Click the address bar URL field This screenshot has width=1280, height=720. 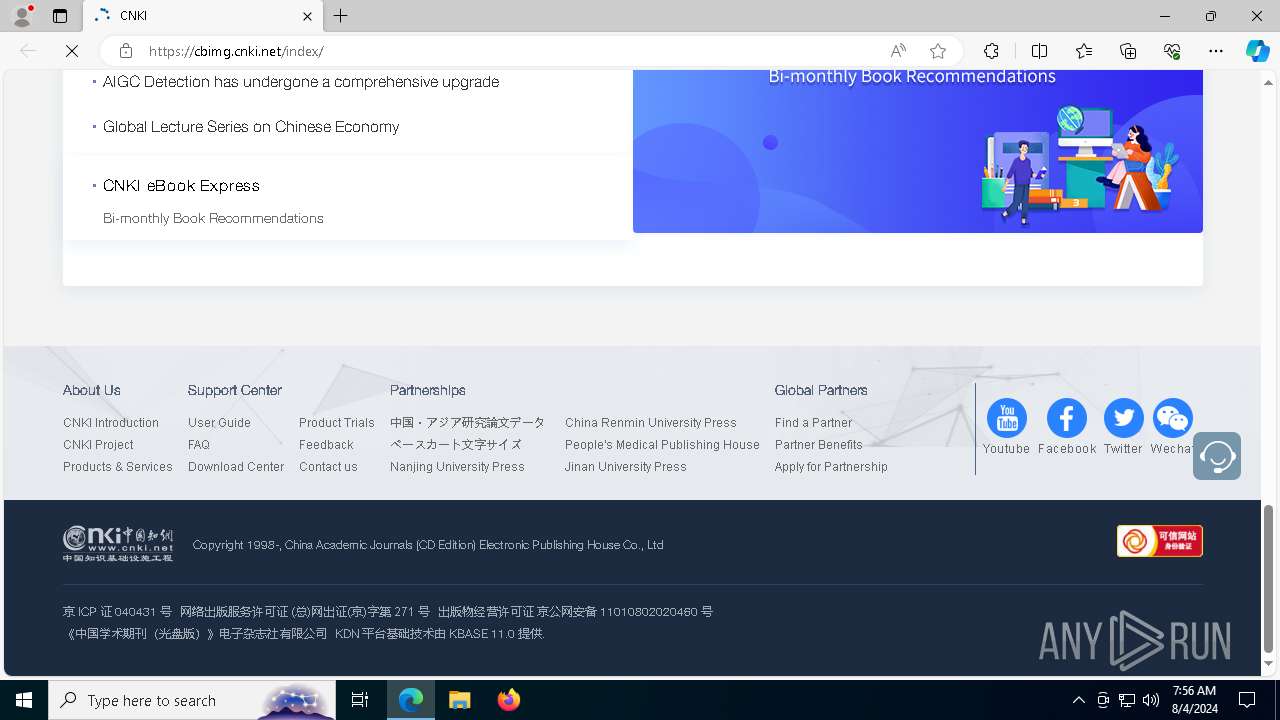pyautogui.click(x=510, y=51)
